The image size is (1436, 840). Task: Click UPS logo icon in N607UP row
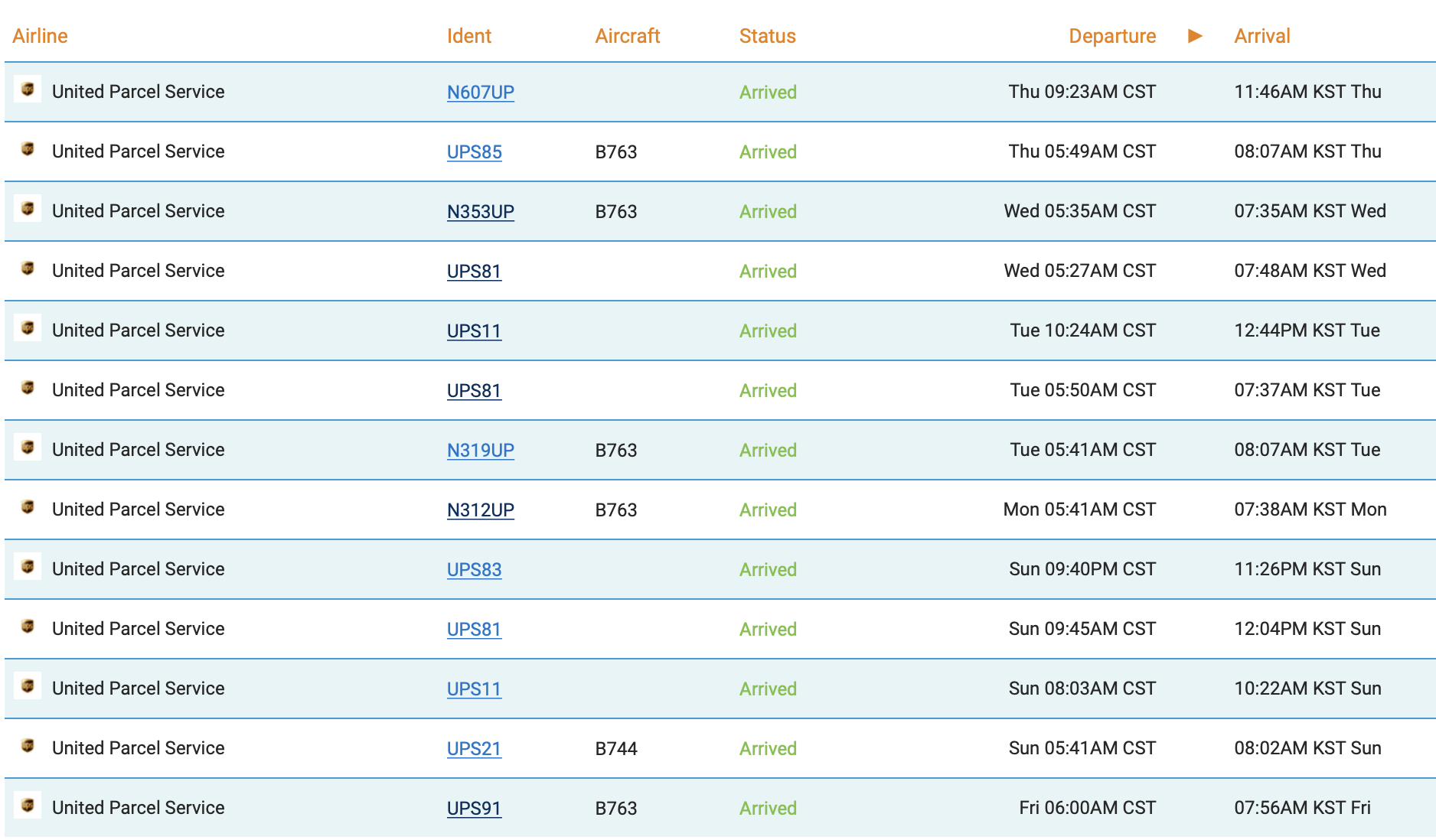coord(28,90)
